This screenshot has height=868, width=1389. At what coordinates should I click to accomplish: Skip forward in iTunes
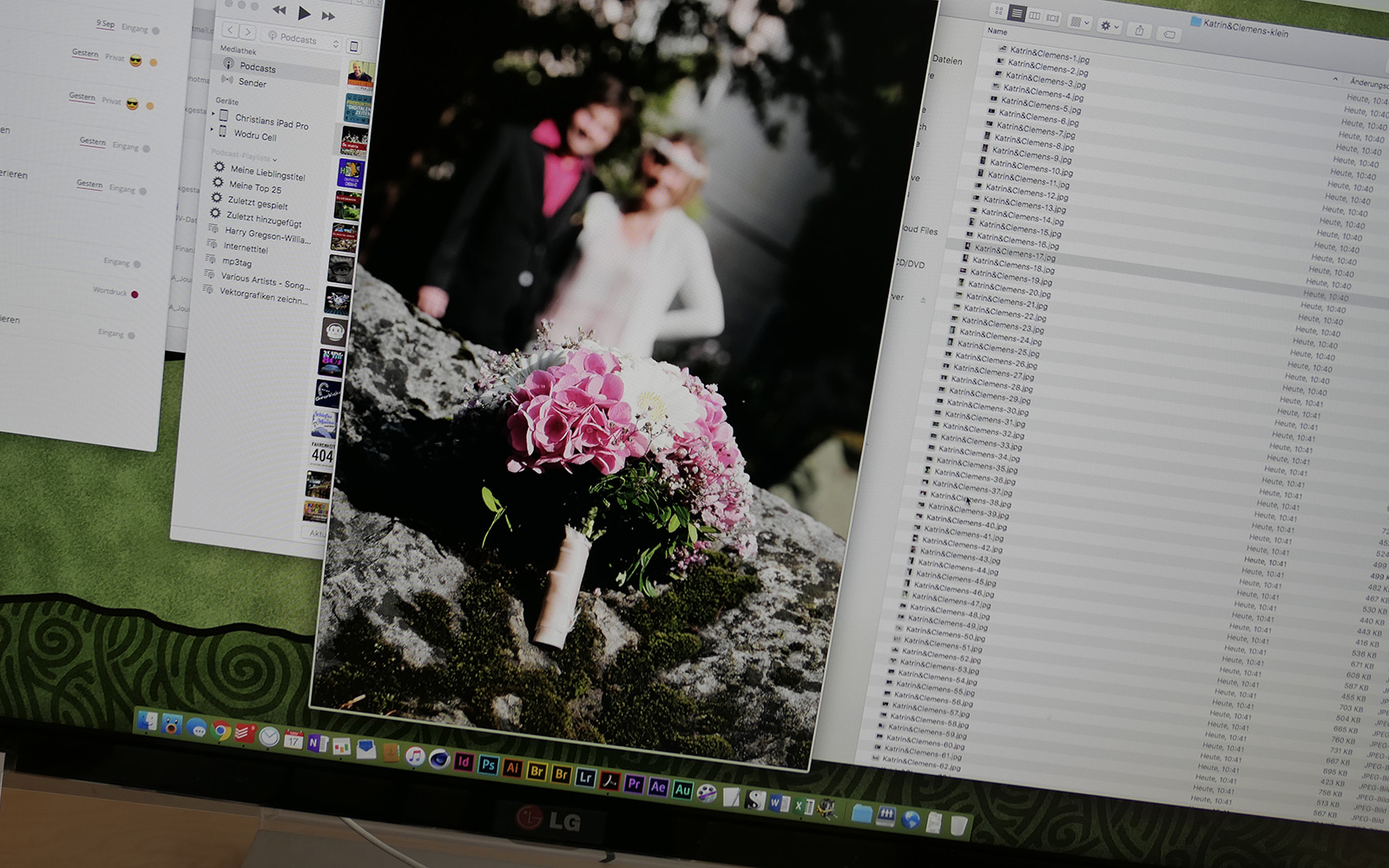(x=328, y=16)
